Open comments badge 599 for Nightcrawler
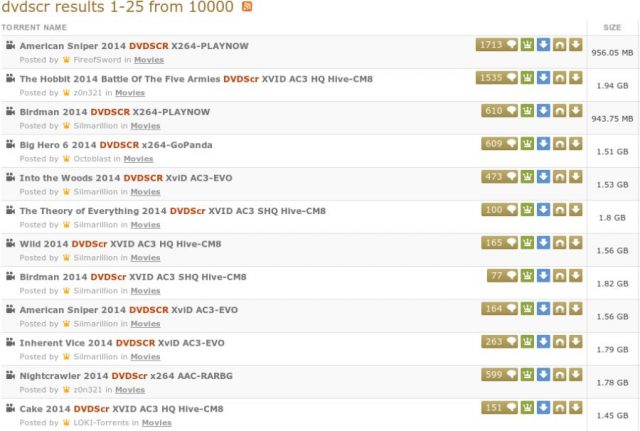640x431 pixels. 499,375
